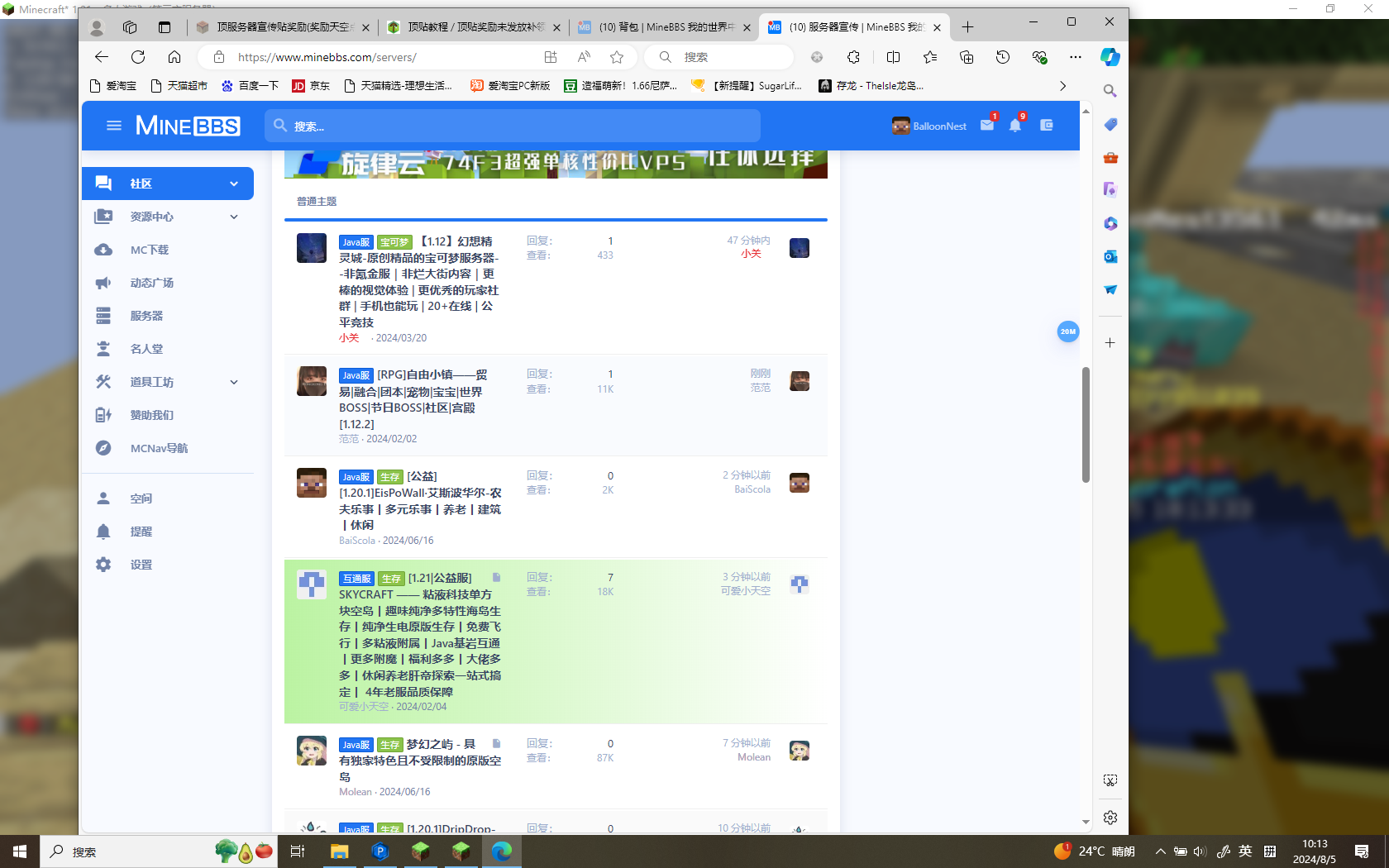This screenshot has height=868, width=1389.
Task: Open File Explorer from taskbar
Action: point(339,851)
